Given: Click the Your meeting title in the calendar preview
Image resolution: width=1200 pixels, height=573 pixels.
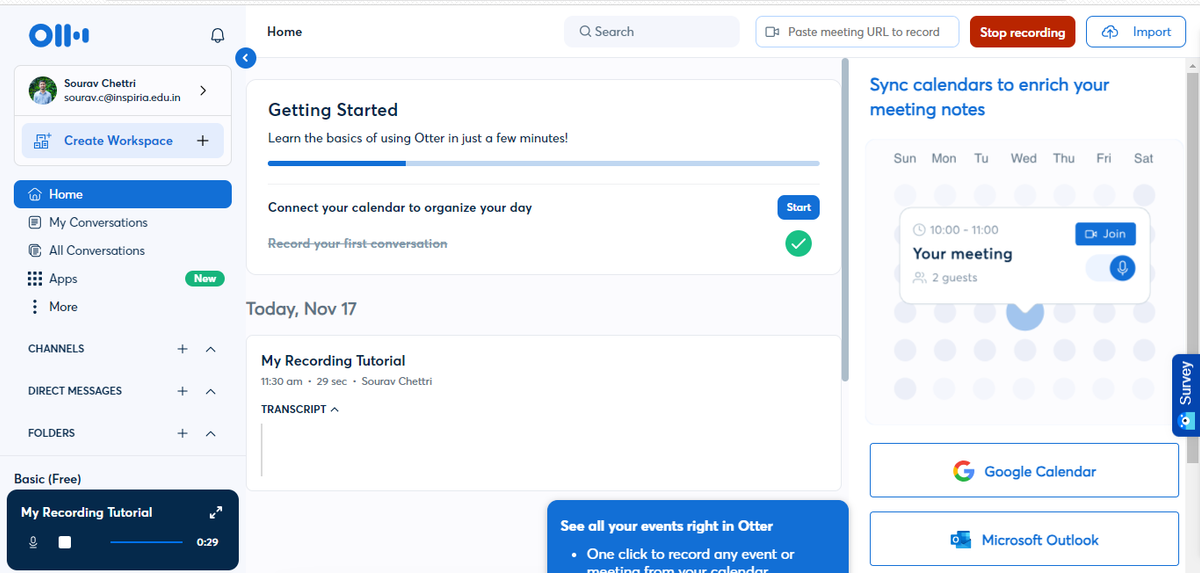Looking at the screenshot, I should pyautogui.click(x=963, y=254).
